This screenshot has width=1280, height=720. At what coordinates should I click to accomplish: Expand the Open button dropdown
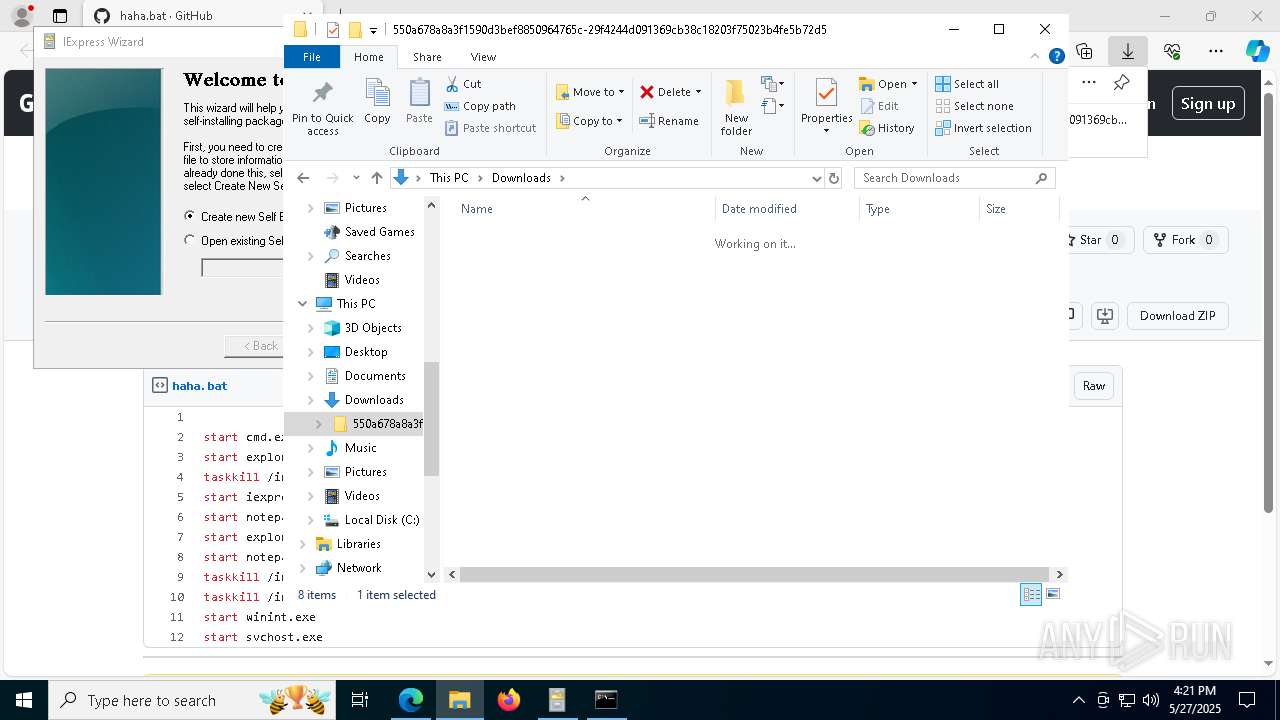(914, 84)
